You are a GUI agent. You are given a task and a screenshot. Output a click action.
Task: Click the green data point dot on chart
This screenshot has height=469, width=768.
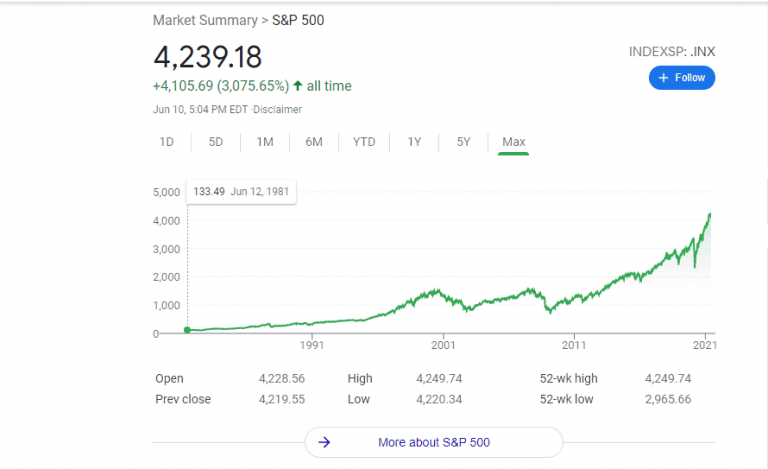pyautogui.click(x=187, y=330)
